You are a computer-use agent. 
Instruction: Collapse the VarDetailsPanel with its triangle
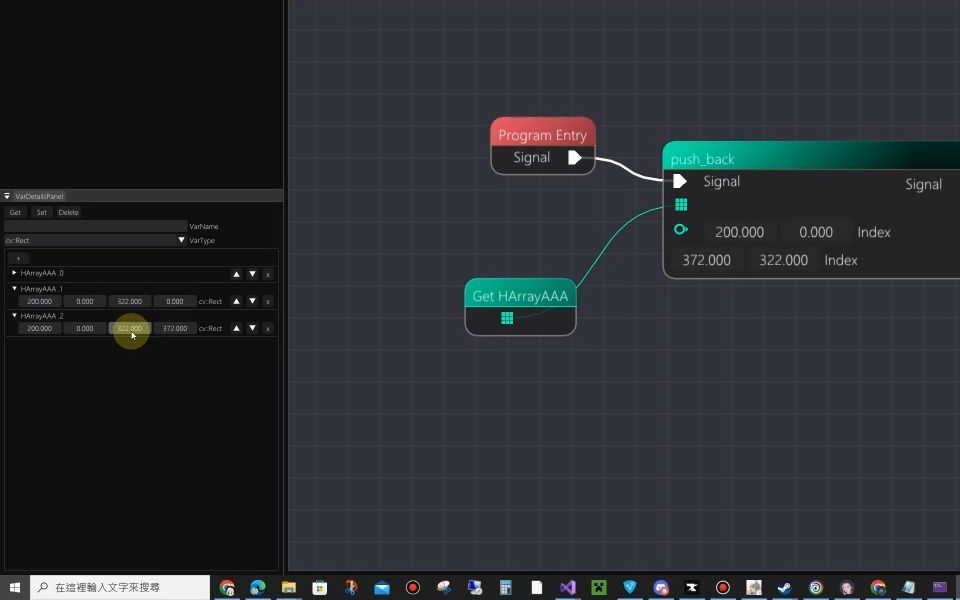coord(7,196)
